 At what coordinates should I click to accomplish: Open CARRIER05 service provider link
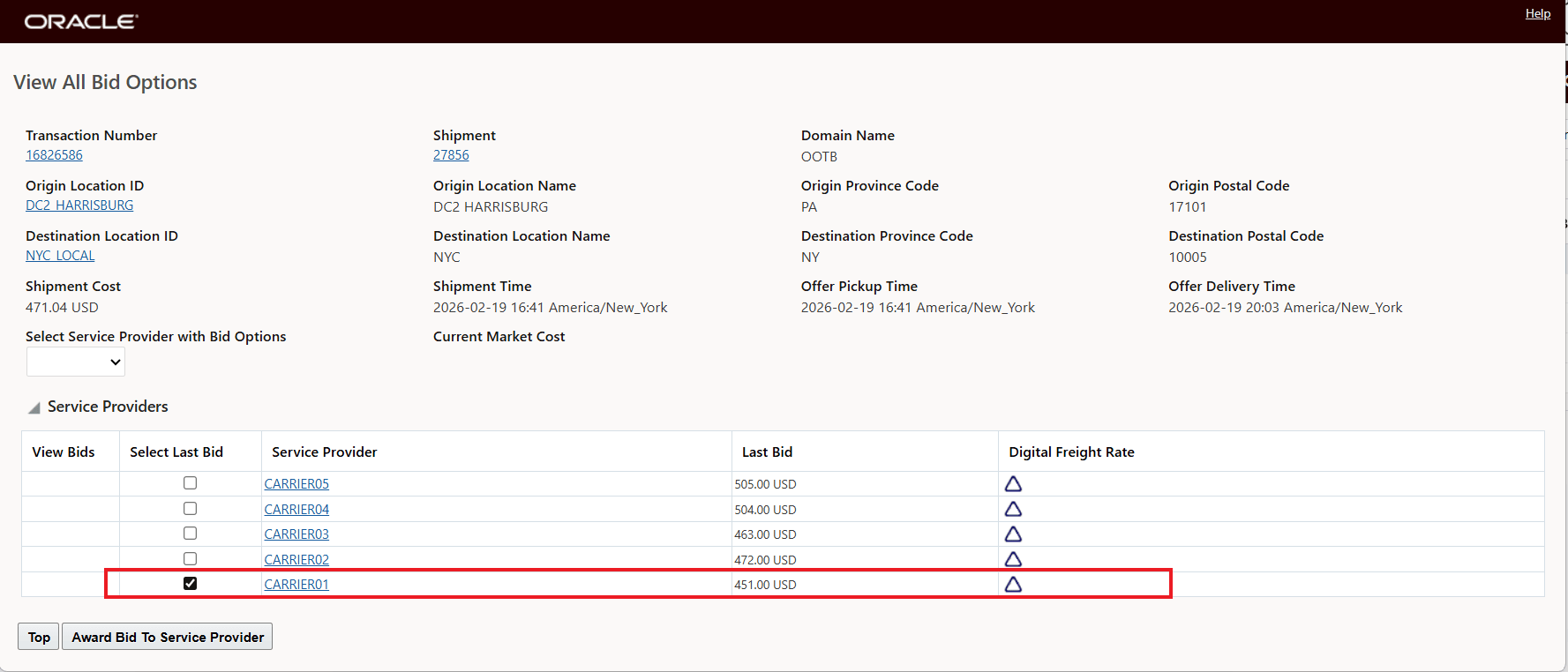pos(296,484)
